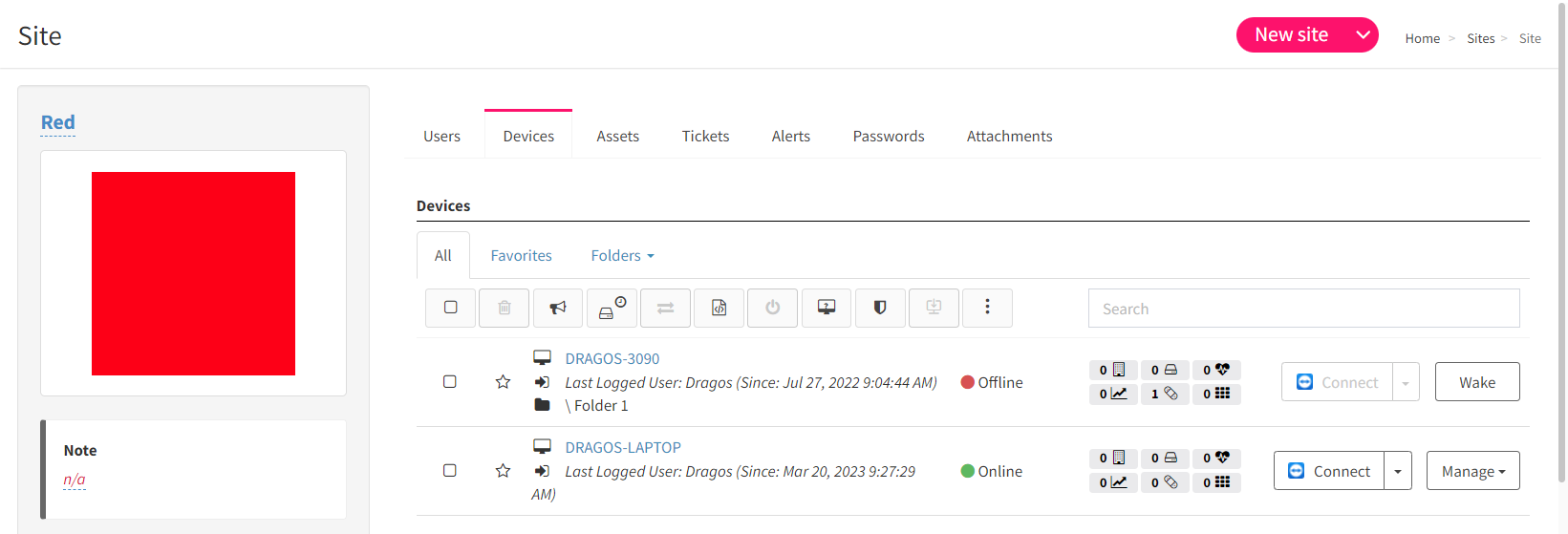Open the DRAGOS-LAPTOP device link
1568x534 pixels.
[x=623, y=447]
